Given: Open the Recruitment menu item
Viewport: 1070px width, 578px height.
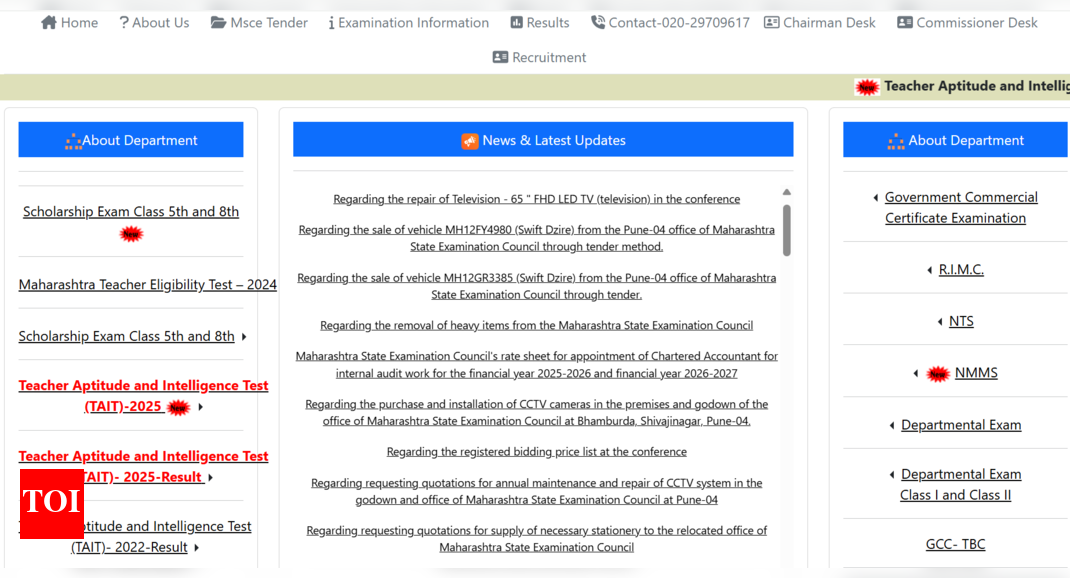Looking at the screenshot, I should (x=549, y=57).
